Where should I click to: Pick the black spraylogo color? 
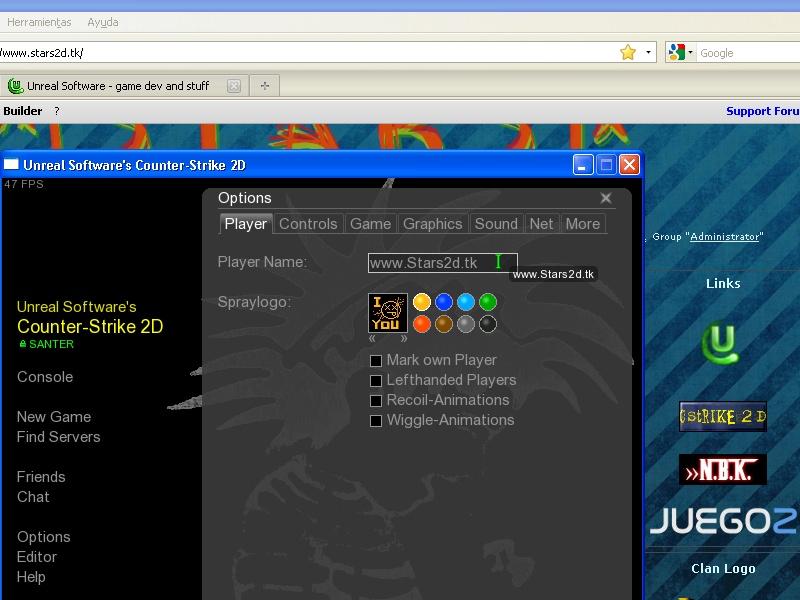[x=488, y=324]
